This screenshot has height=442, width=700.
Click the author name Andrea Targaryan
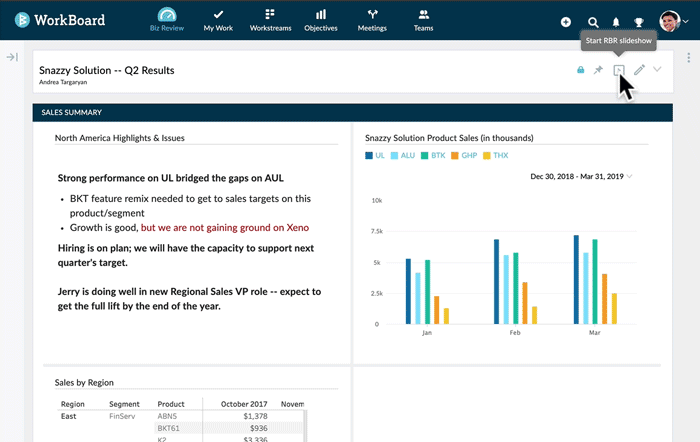pyautogui.click(x=63, y=82)
